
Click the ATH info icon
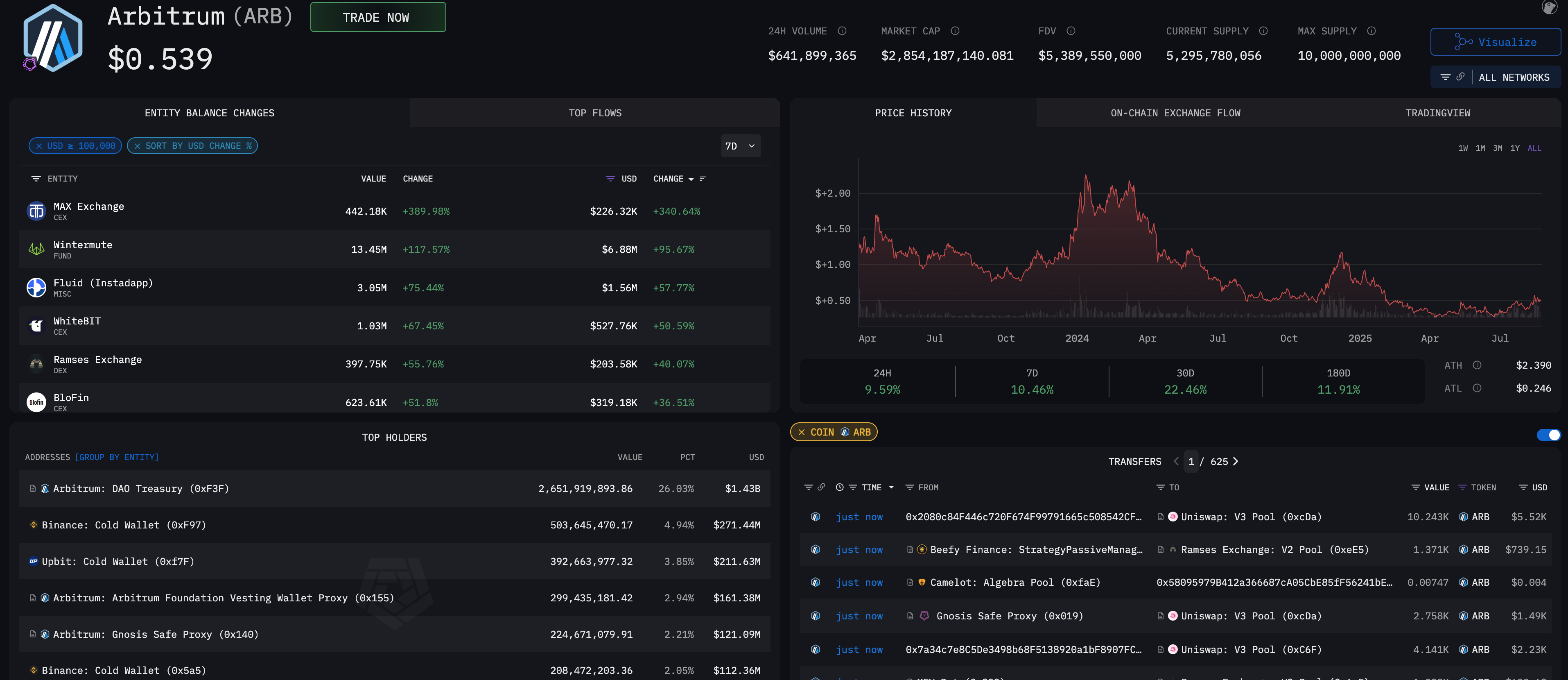tap(1477, 365)
